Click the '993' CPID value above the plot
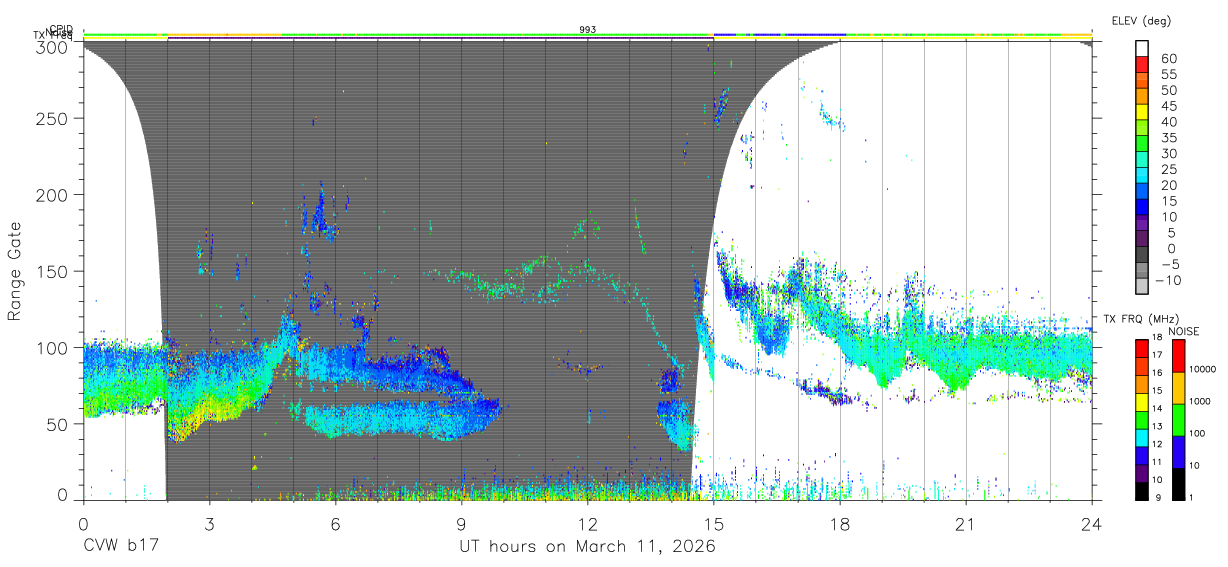Image resolution: width=1228 pixels, height=567 pixels. coord(588,30)
